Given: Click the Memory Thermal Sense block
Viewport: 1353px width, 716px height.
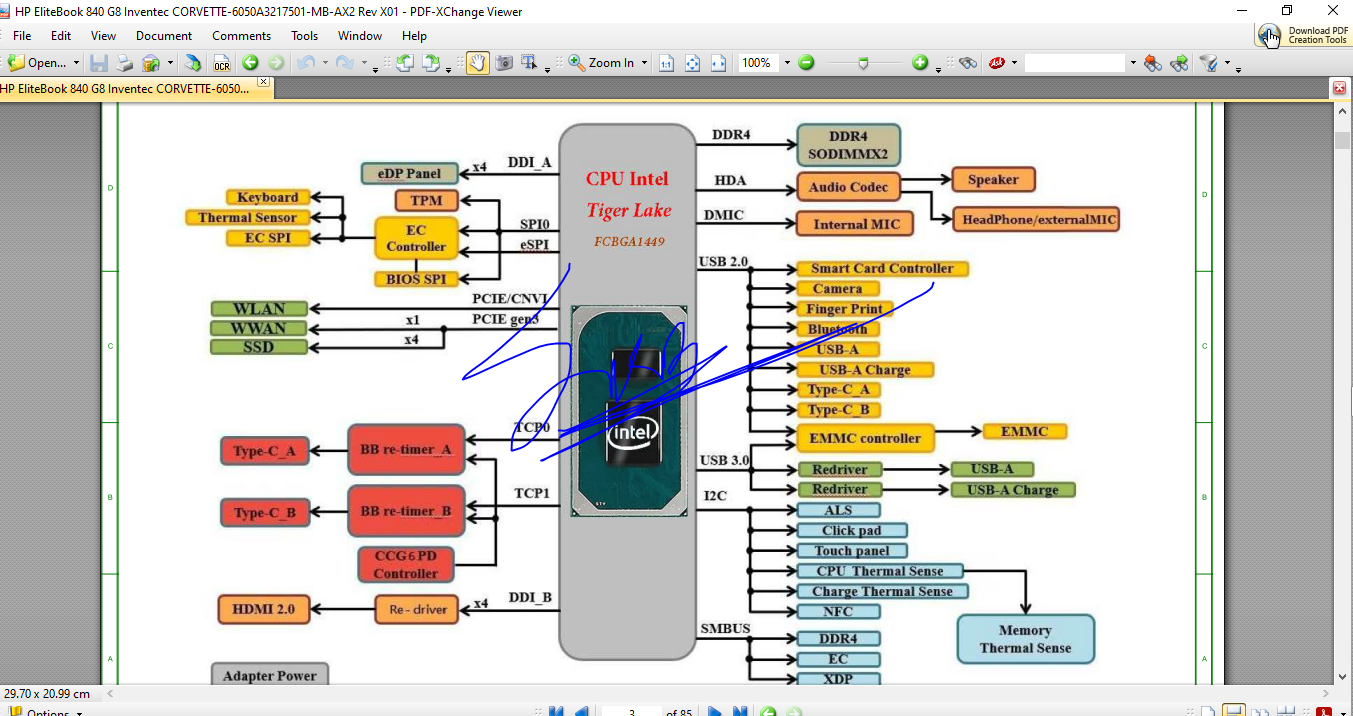Looking at the screenshot, I should click(x=1026, y=639).
